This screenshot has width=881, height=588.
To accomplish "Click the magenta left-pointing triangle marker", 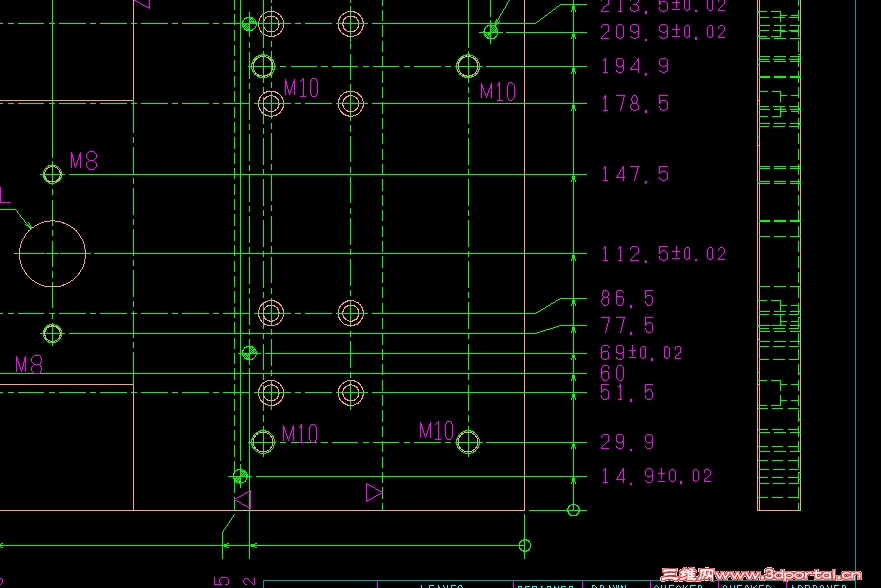I will (243, 499).
